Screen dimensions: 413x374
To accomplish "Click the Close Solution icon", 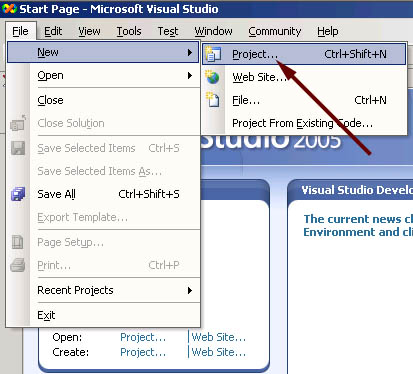I will [18, 123].
